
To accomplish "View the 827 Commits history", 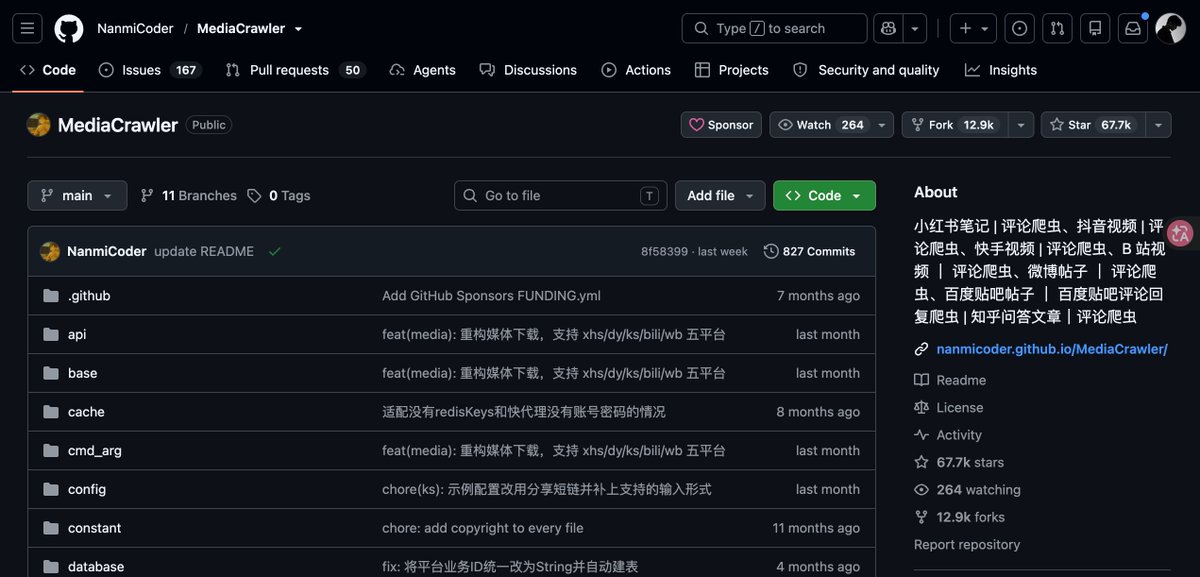I will coord(809,251).
